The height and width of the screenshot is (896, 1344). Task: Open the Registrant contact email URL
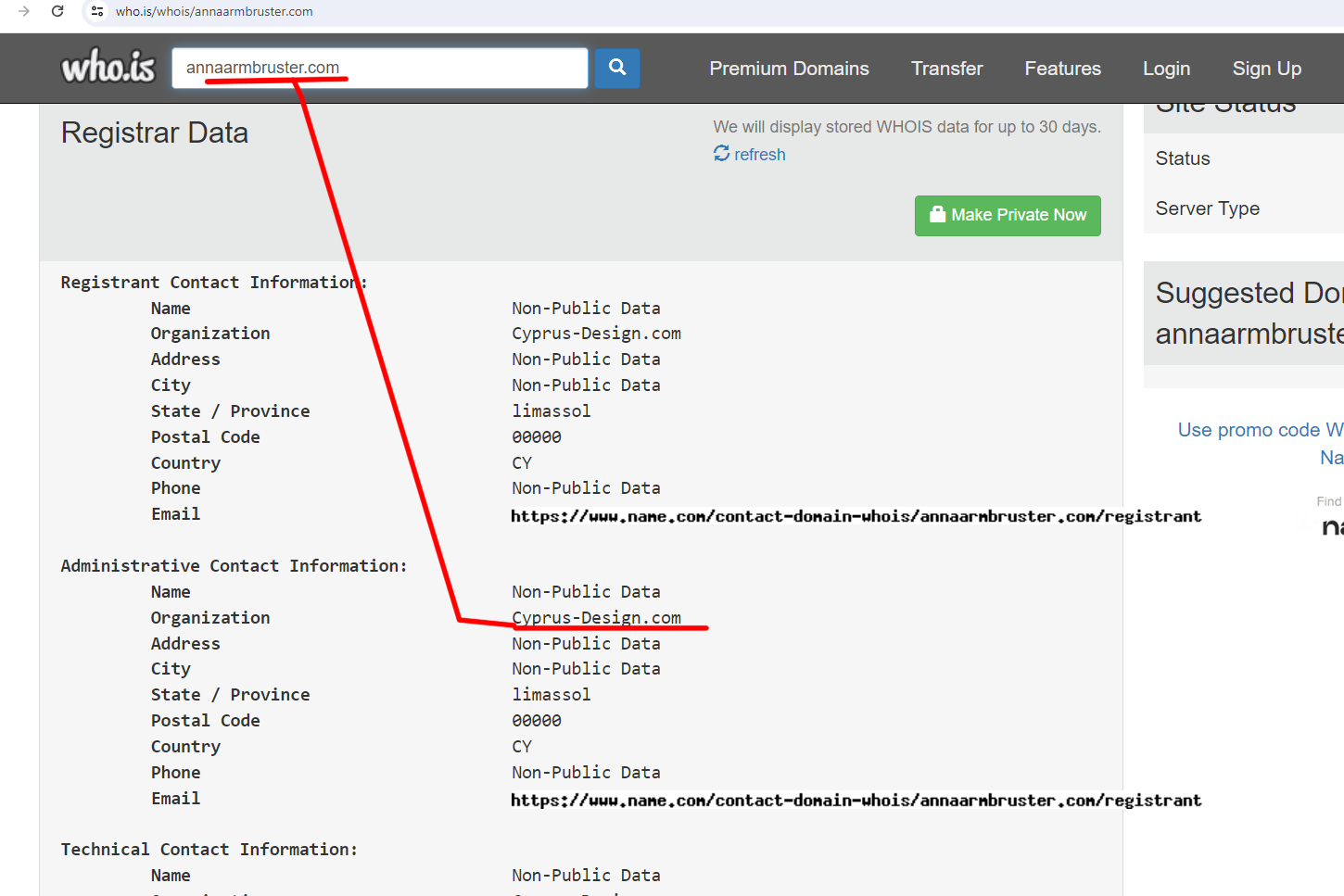(x=856, y=516)
